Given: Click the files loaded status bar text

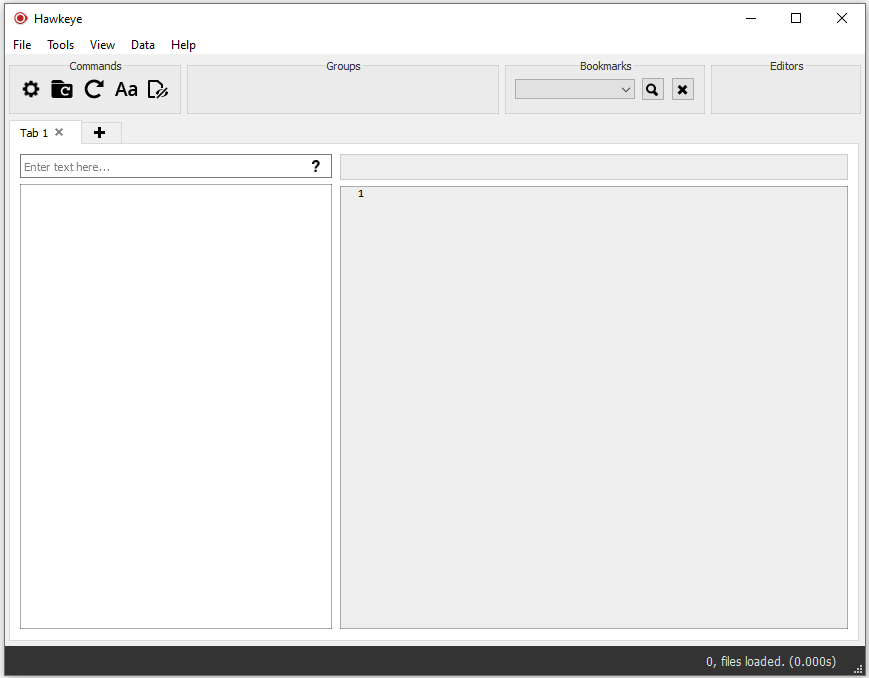Looking at the screenshot, I should [771, 661].
